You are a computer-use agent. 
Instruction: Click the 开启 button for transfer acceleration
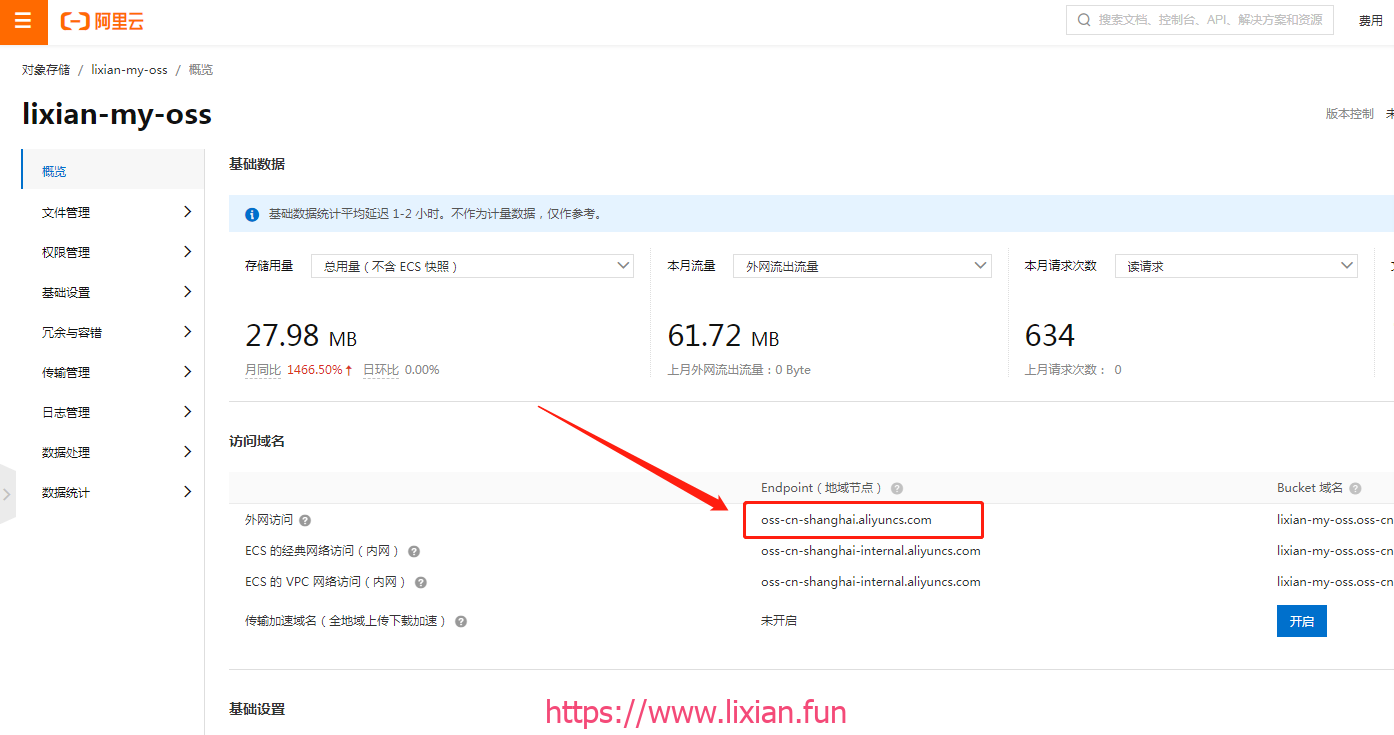click(x=1302, y=621)
